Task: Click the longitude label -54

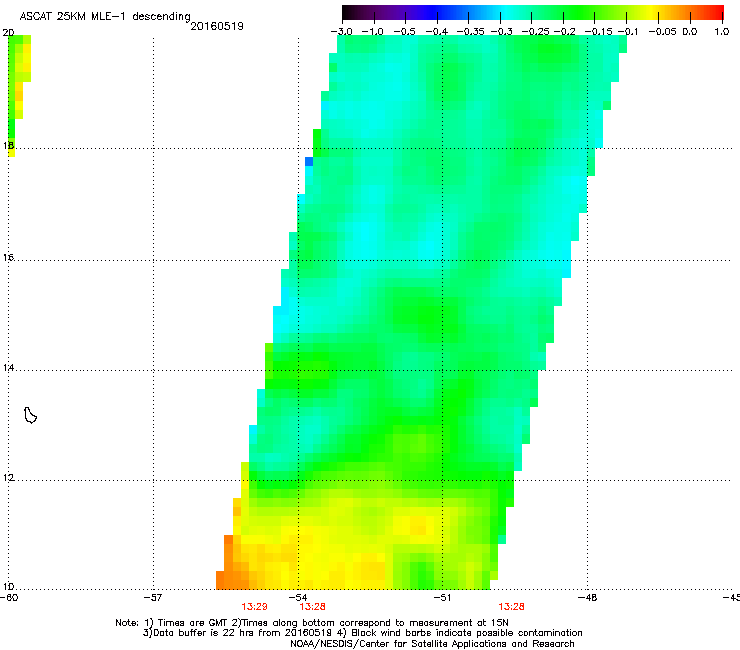Action: point(298,598)
